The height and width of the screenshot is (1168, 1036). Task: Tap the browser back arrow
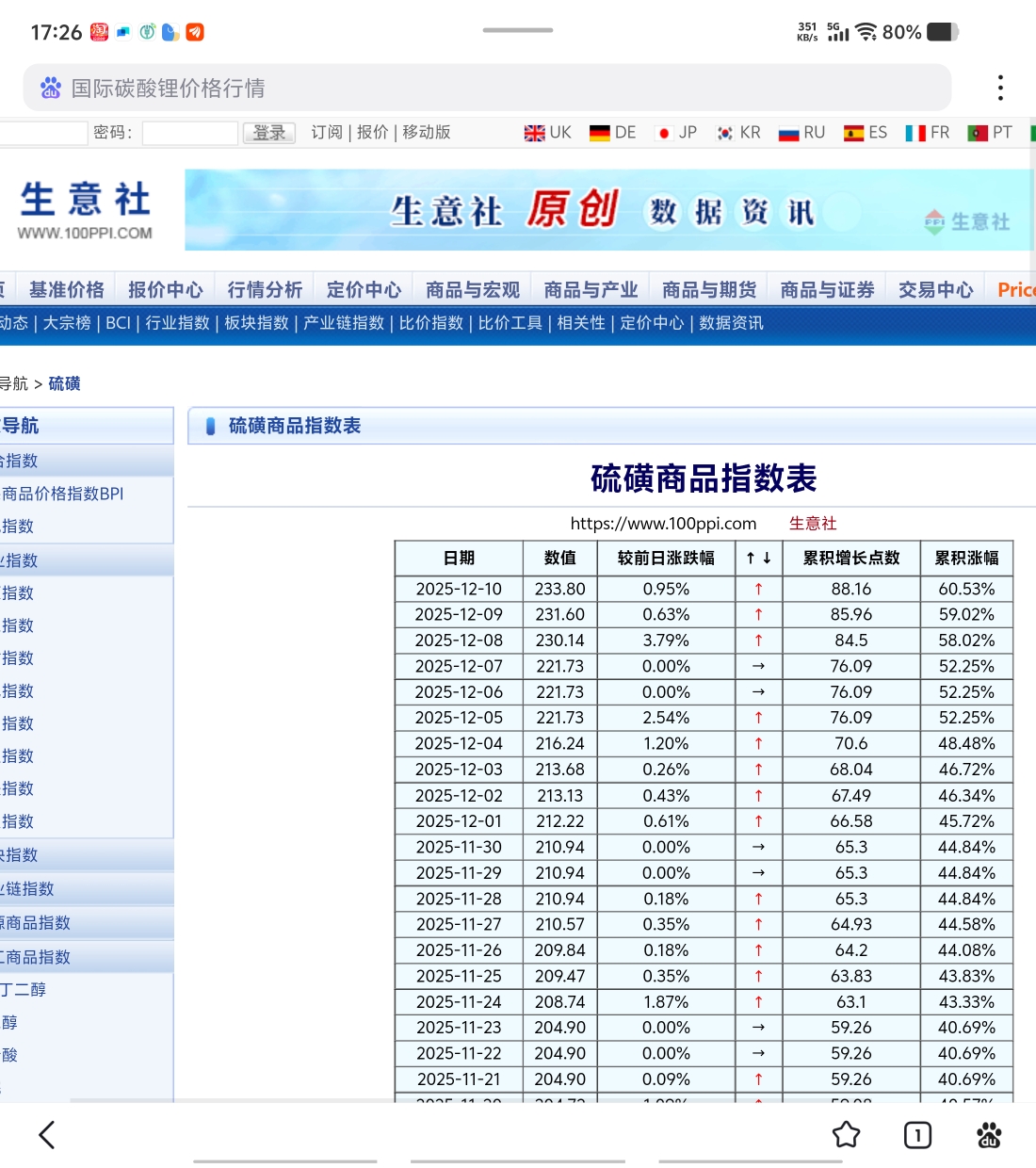coord(47,1135)
